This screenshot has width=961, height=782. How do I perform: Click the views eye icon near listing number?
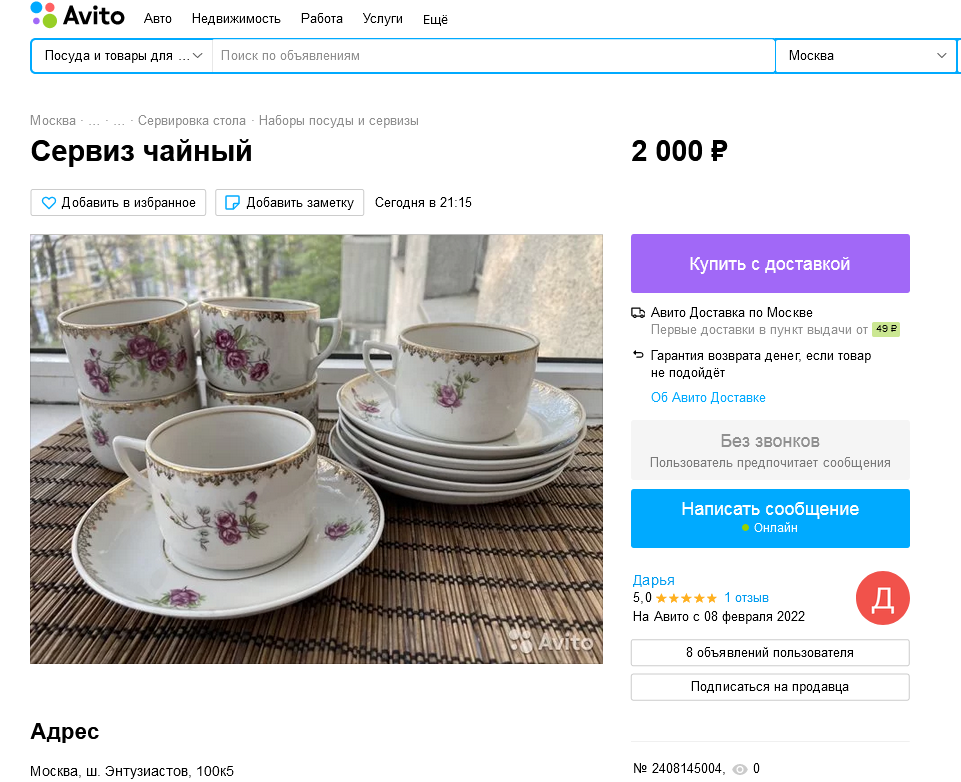[x=741, y=769]
